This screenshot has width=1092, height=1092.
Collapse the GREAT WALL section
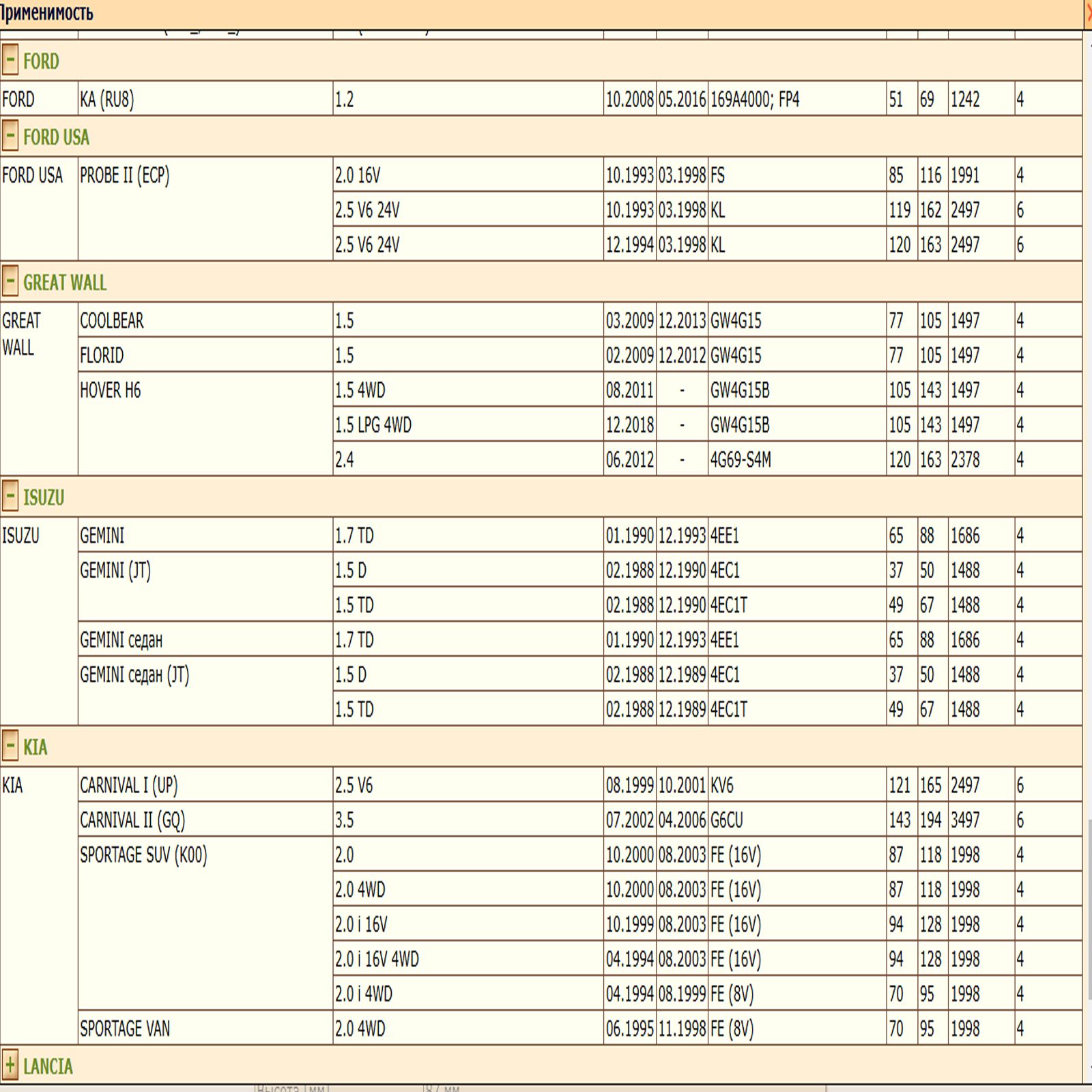(x=10, y=281)
